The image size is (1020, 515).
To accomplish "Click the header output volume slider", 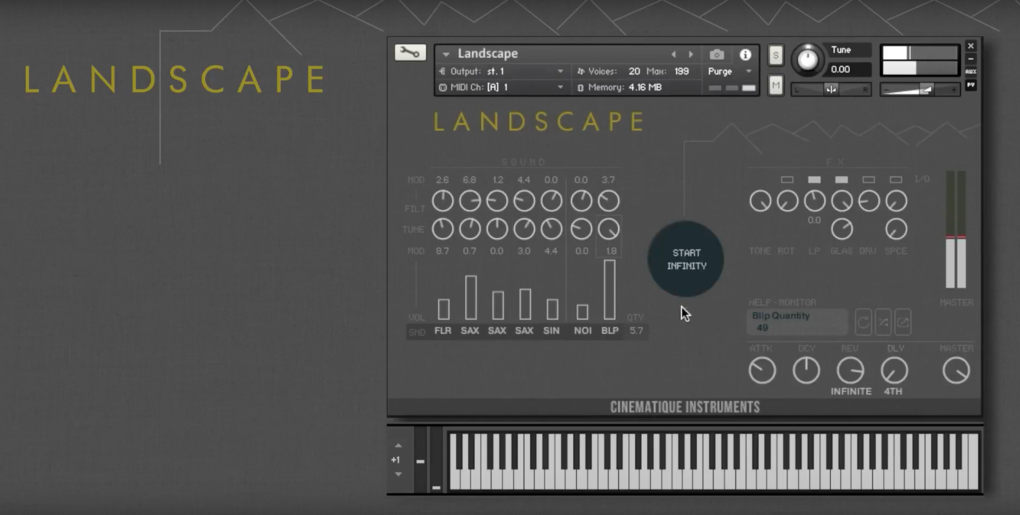I will pos(919,90).
